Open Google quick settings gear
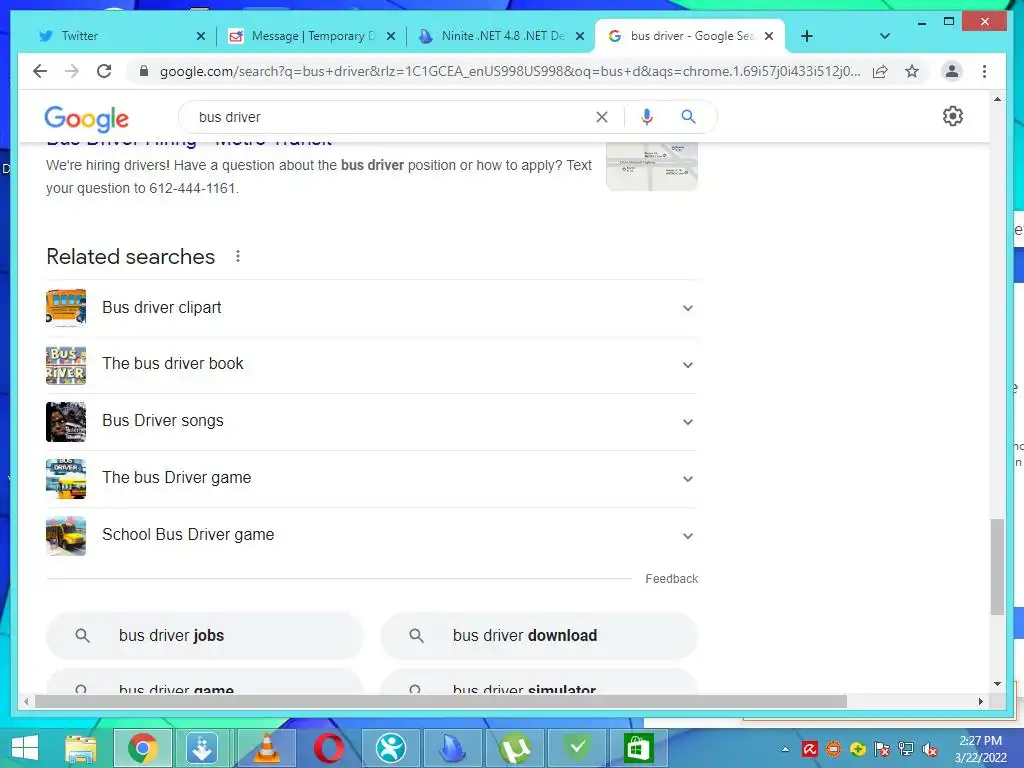 [953, 116]
